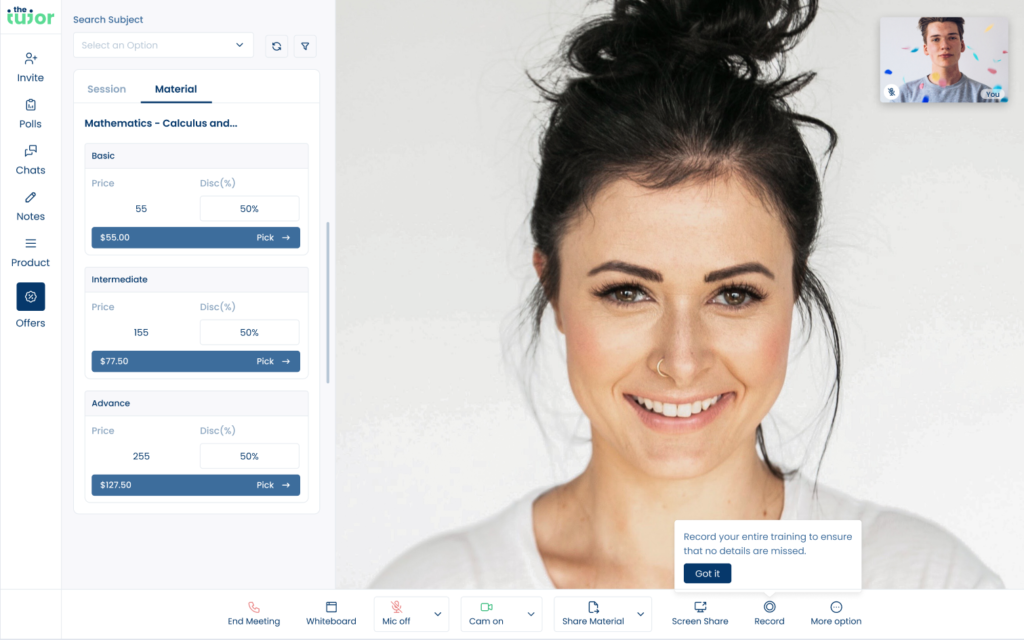Click the Got it tooltip button
The width and height of the screenshot is (1024, 640).
tap(707, 573)
